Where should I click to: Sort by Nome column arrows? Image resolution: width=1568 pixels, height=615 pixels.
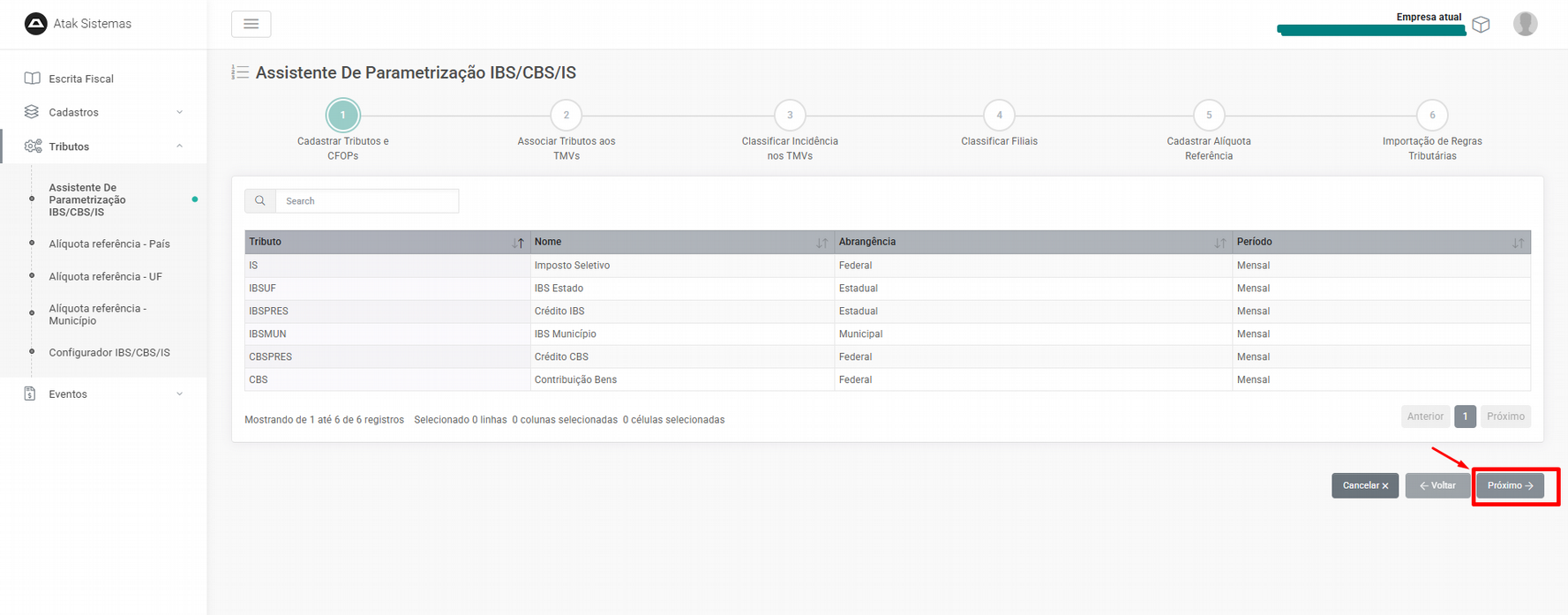point(822,243)
